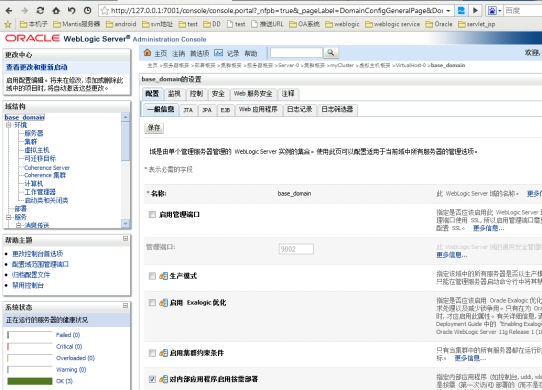Toggle the 生产模式 checkbox
The height and width of the screenshot is (390, 542).
(x=152, y=276)
